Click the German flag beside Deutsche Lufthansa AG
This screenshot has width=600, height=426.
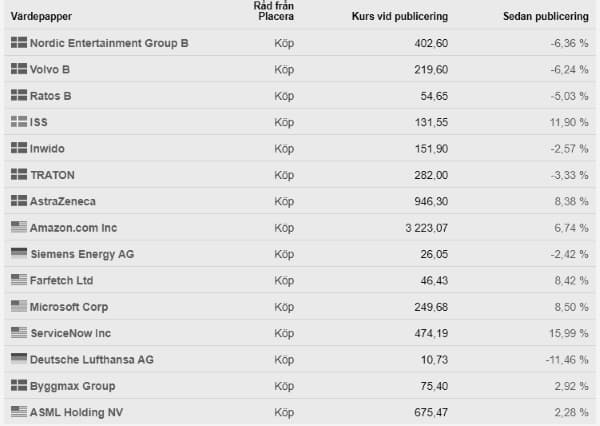19,359
